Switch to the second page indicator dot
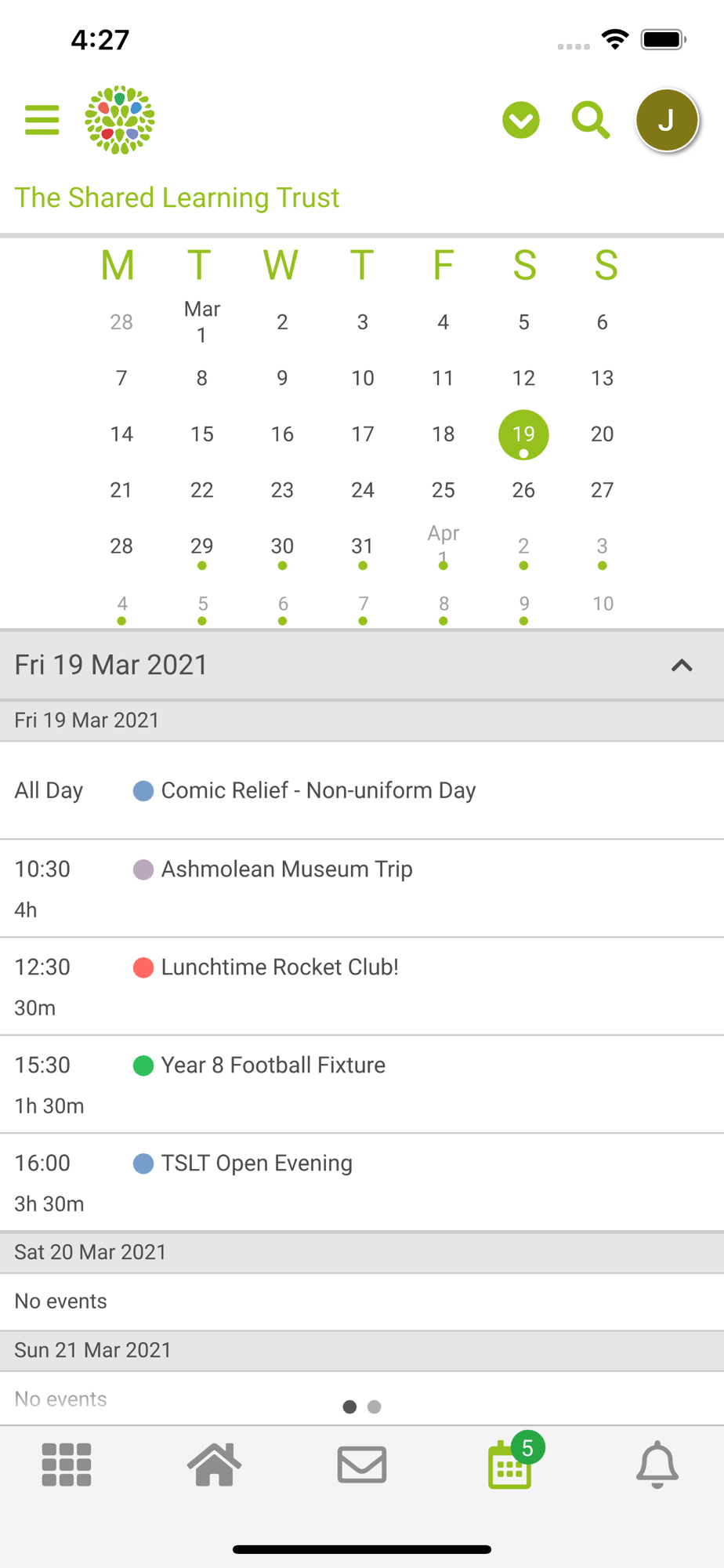Image resolution: width=724 pixels, height=1568 pixels. pos(375,1407)
